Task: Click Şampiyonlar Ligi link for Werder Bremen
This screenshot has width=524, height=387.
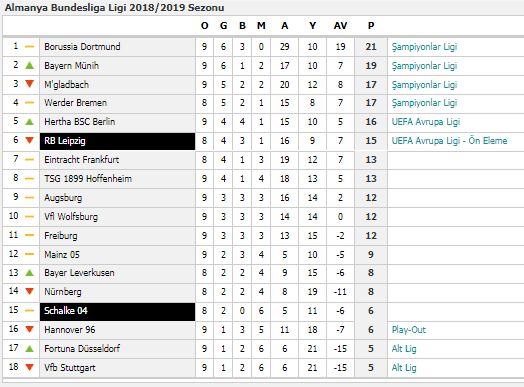Action: (x=424, y=103)
